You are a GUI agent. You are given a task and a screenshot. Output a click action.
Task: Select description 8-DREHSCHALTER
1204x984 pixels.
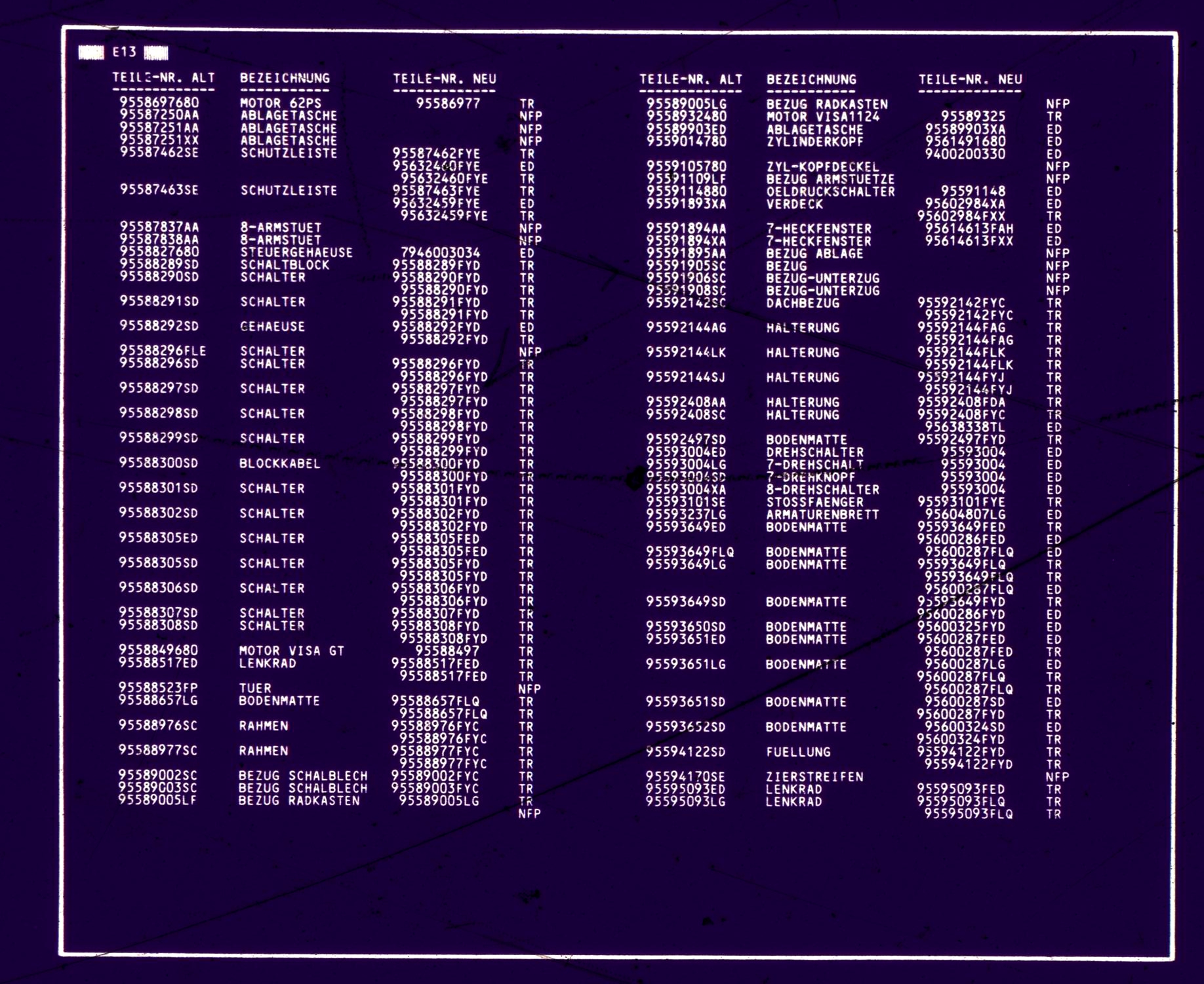(822, 490)
